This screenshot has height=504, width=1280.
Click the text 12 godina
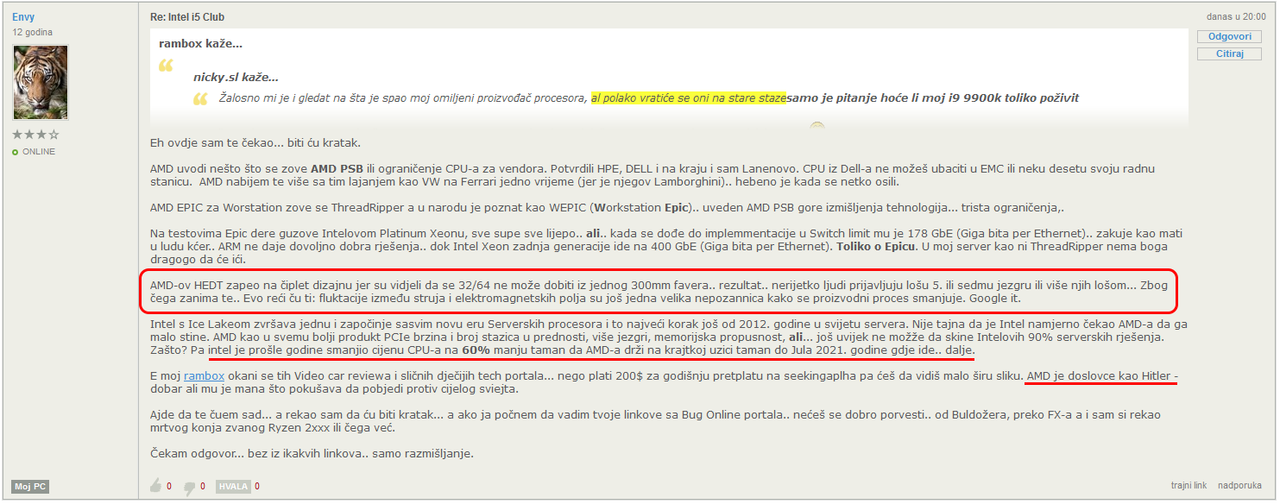point(32,32)
